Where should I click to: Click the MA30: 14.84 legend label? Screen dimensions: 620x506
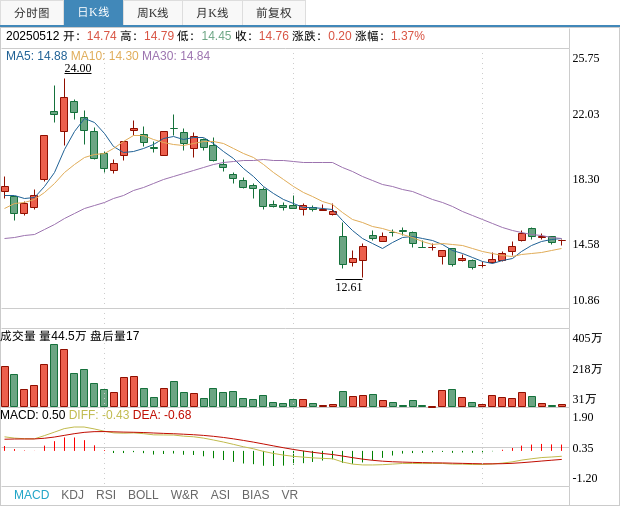point(176,56)
